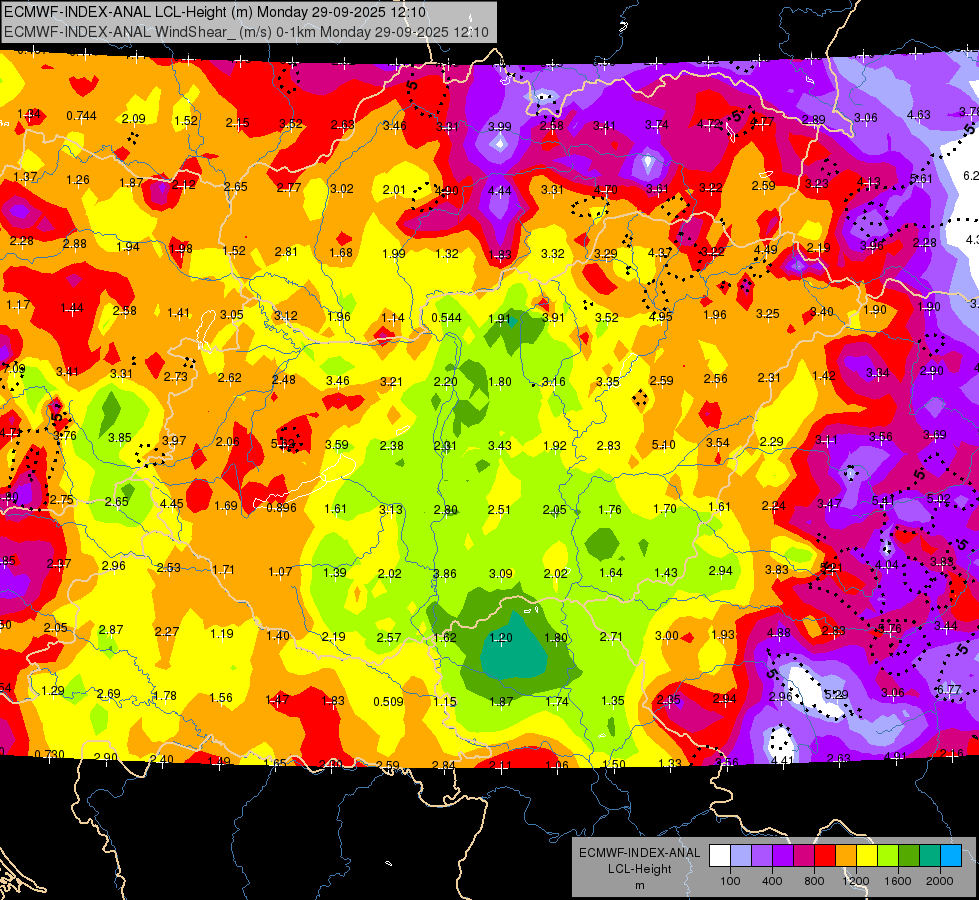
Task: Click the wind shear value 3.83
Action: (x=777, y=570)
